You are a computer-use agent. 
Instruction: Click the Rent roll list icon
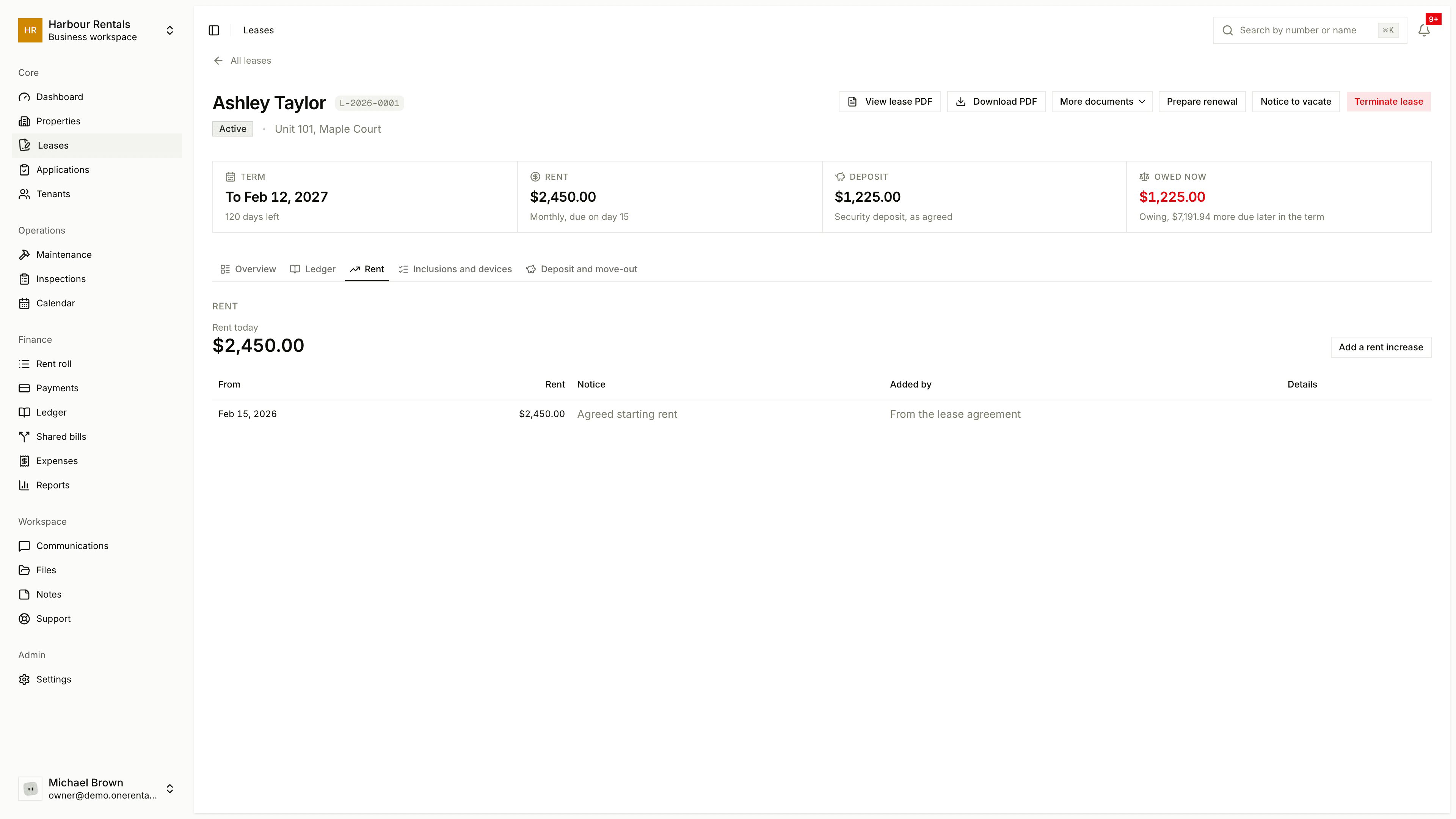click(24, 364)
